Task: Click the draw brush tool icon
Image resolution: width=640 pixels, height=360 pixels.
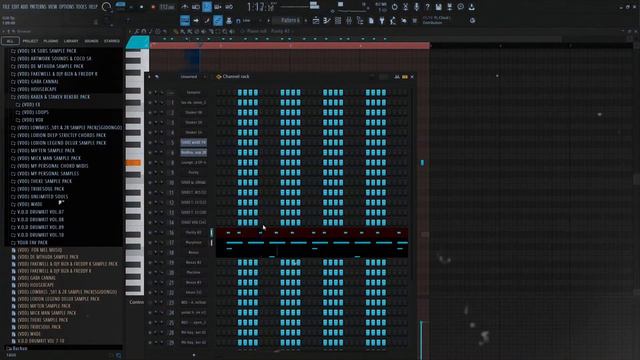Action: click(207, 20)
